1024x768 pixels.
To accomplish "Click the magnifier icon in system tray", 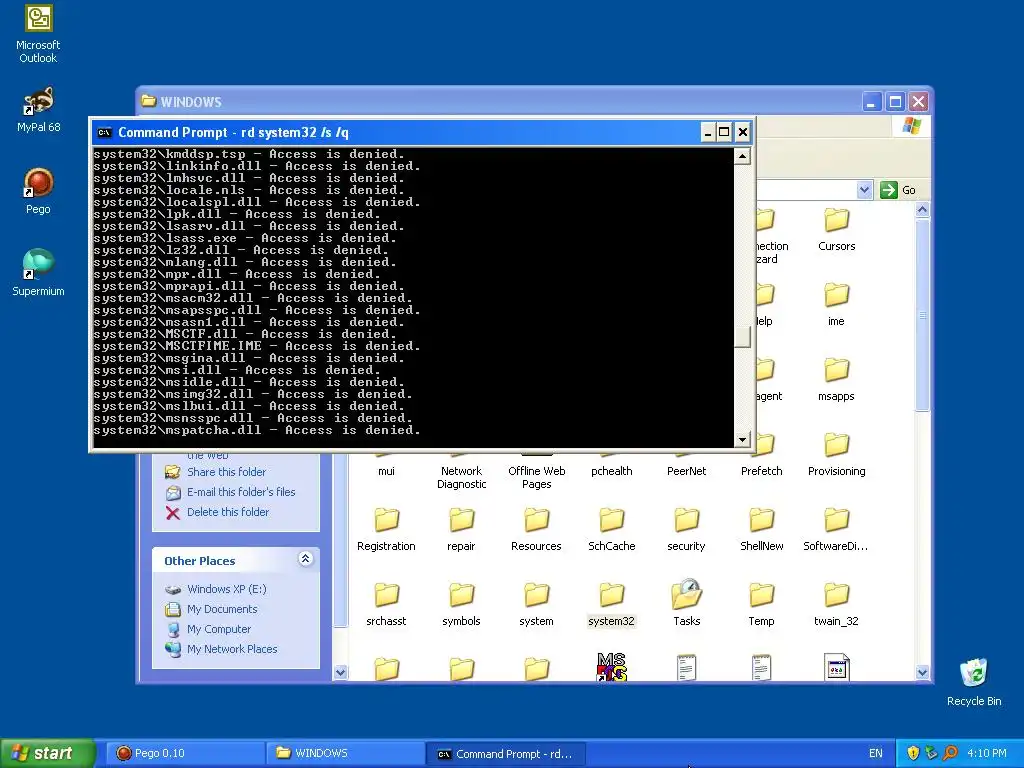I will point(951,753).
